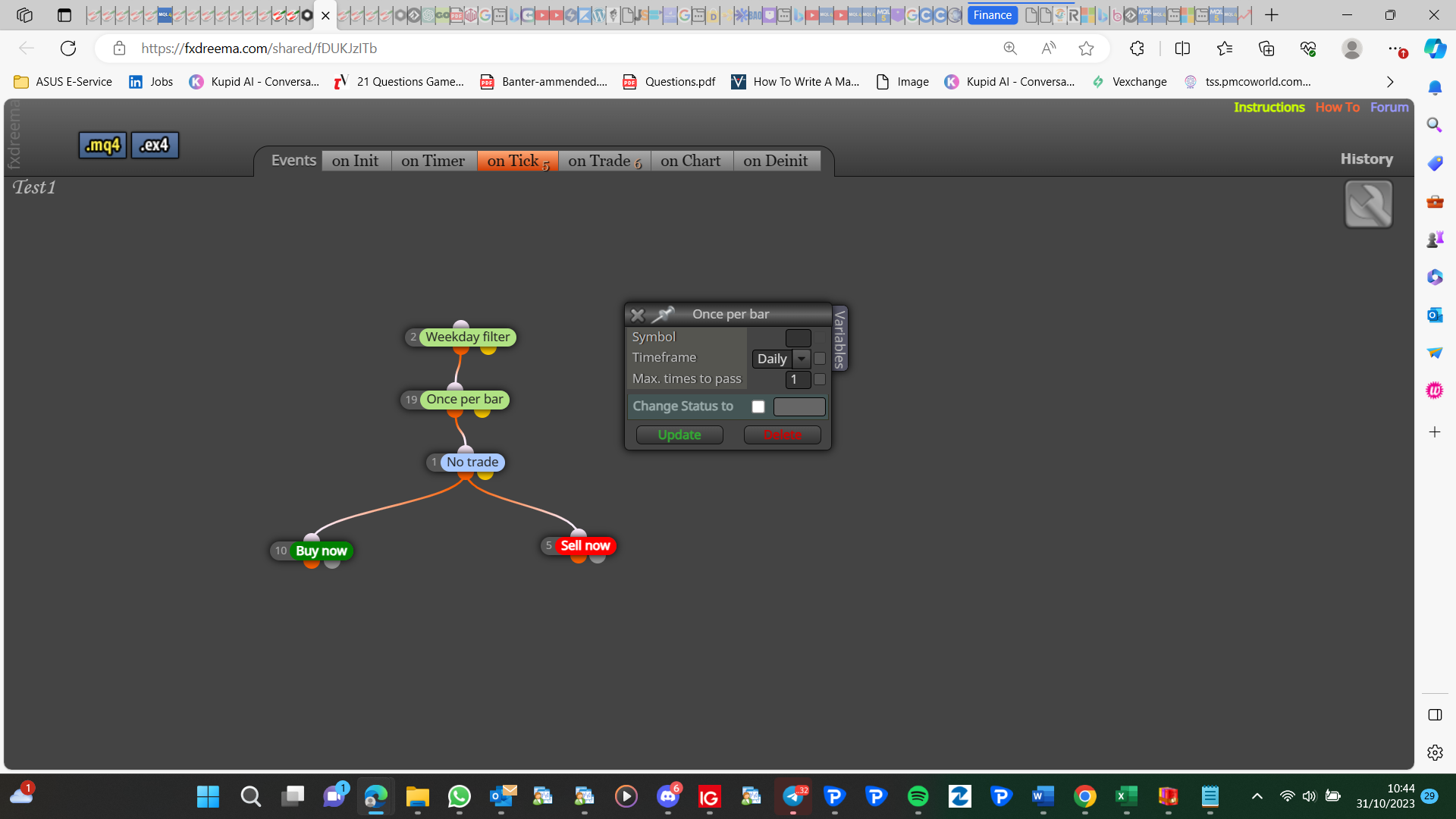The image size is (1456, 819).
Task: Select the Sell now block
Action: coord(585,545)
